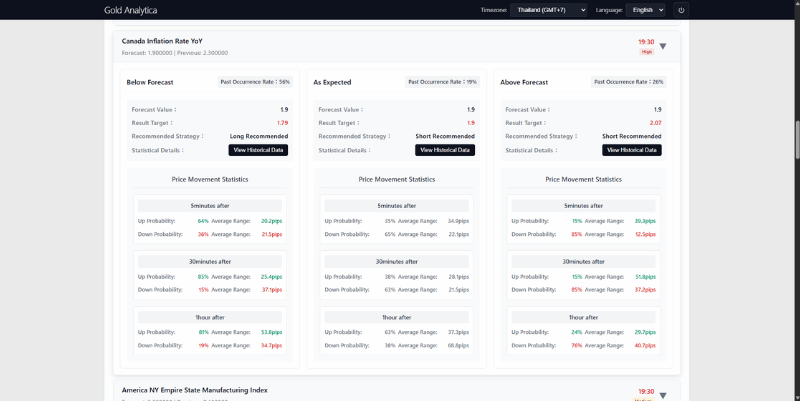Collapse the Canada Inflation Rate YoY section

pyautogui.click(x=663, y=46)
